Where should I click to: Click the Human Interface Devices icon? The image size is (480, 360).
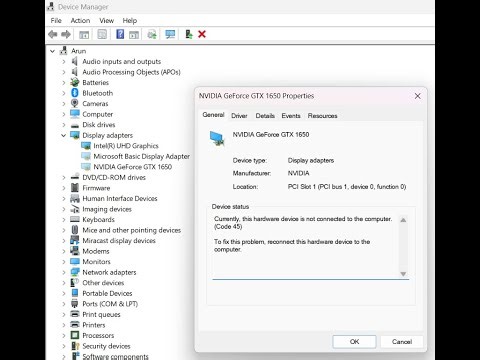click(x=75, y=199)
